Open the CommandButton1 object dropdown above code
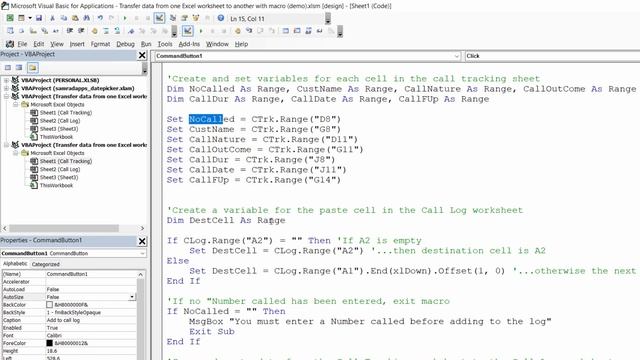640x360 pixels. [x=457, y=56]
